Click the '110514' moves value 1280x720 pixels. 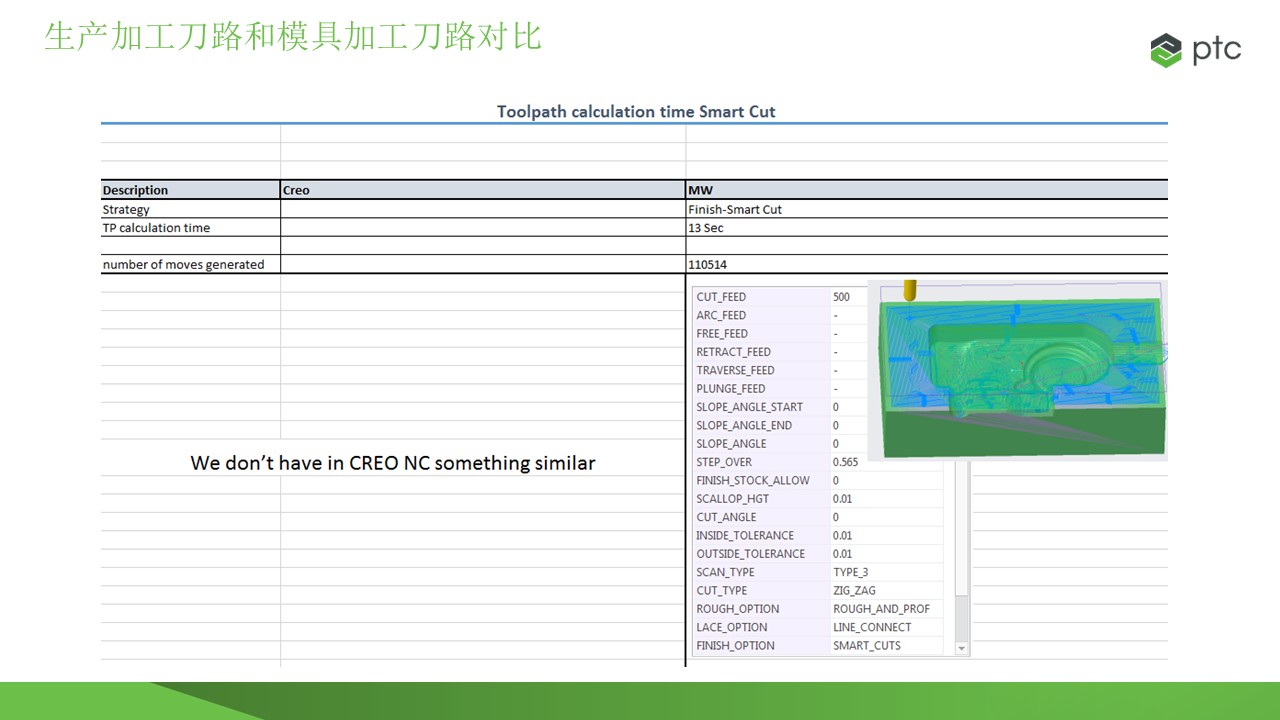[x=708, y=264]
